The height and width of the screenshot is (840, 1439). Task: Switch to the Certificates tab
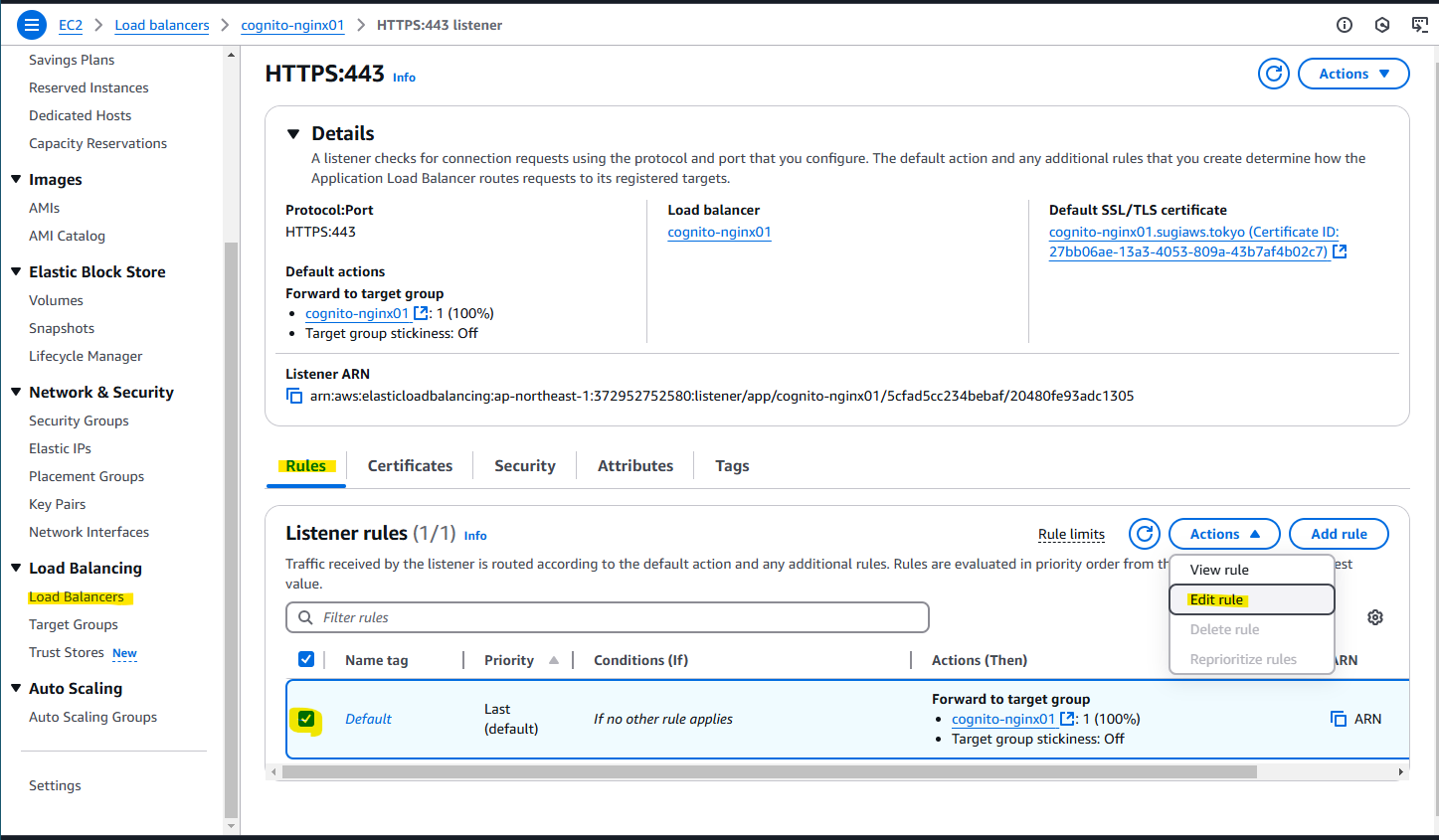(410, 465)
